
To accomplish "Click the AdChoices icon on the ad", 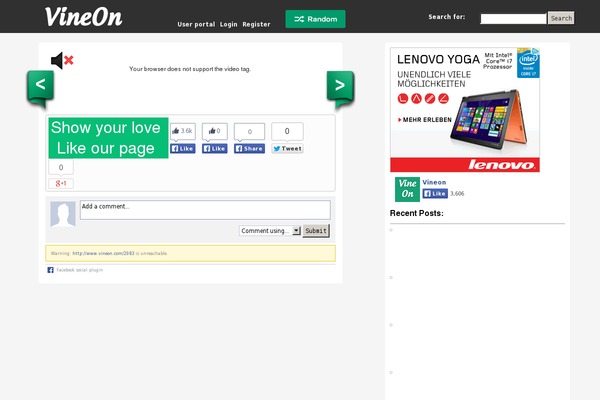I will tap(535, 51).
